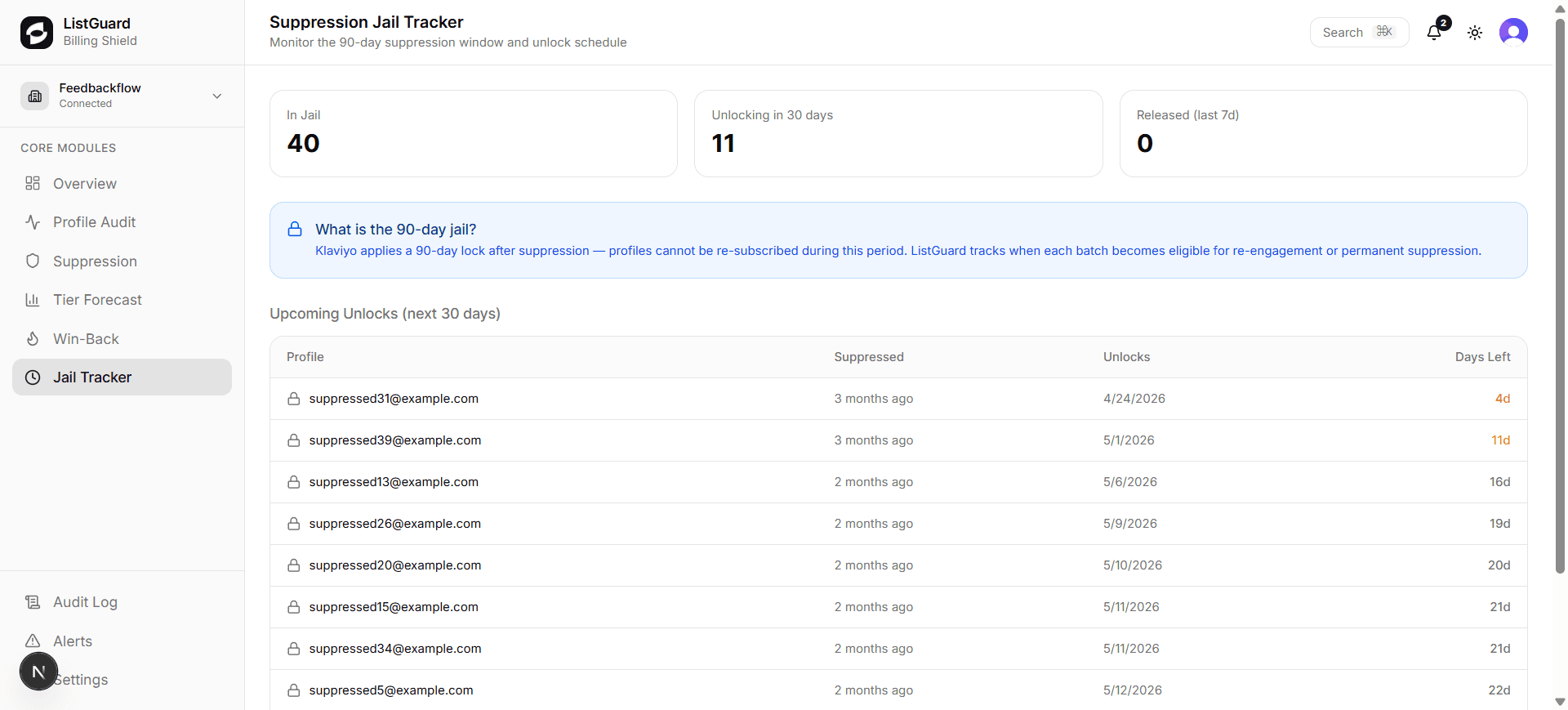Open the notifications bell
This screenshot has width=1568, height=710.
point(1434,33)
